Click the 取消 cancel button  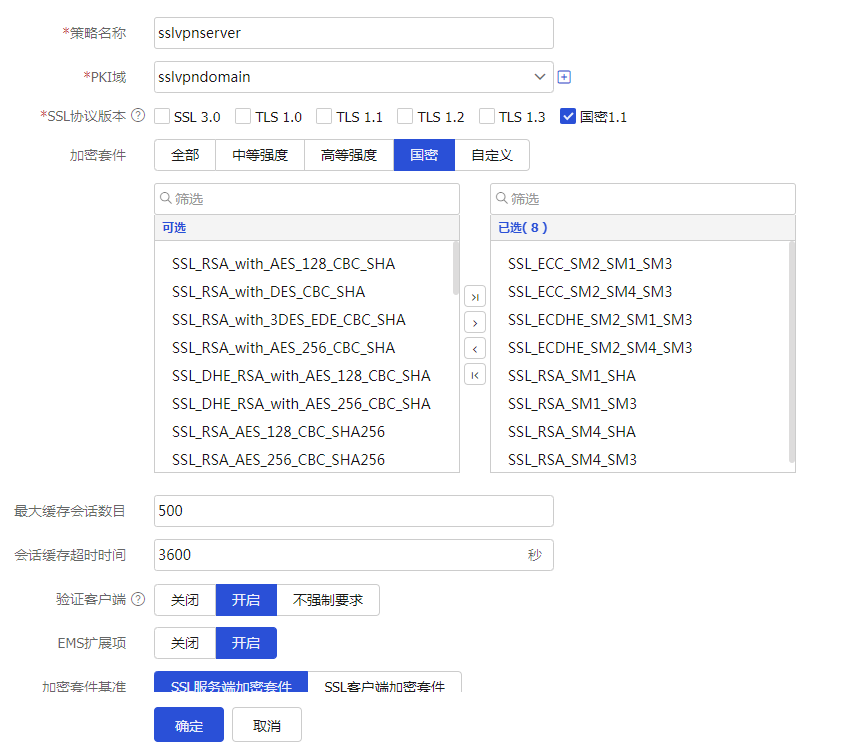tap(267, 725)
